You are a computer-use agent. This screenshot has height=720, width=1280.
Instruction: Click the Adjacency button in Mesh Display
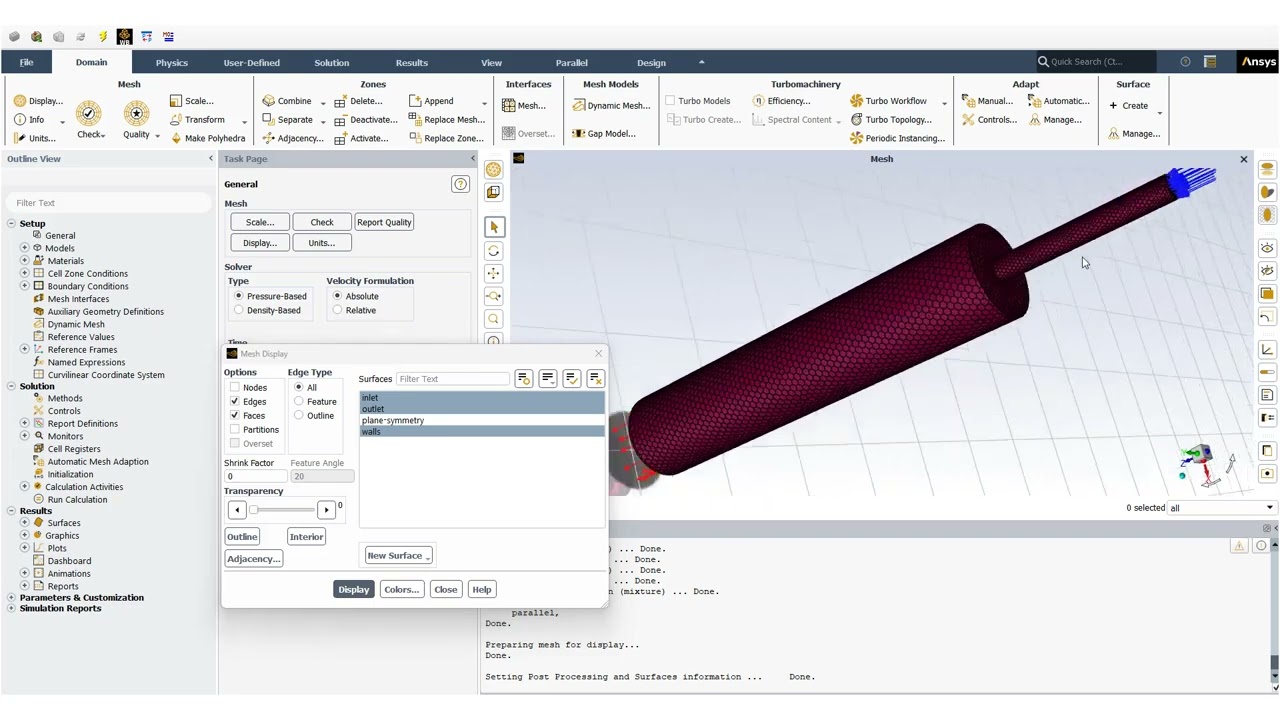coord(254,559)
